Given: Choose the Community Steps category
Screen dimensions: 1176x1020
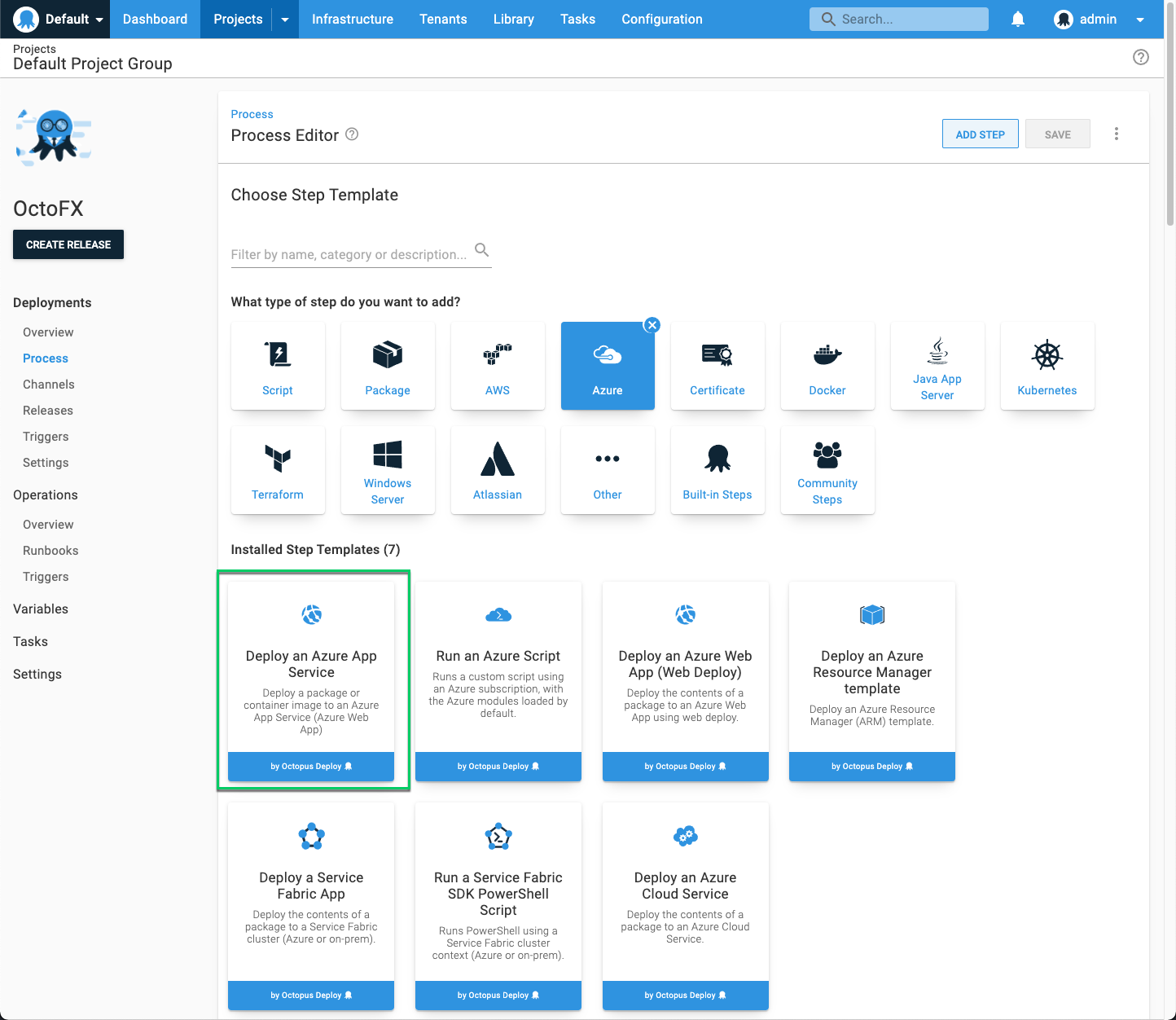Looking at the screenshot, I should point(827,469).
